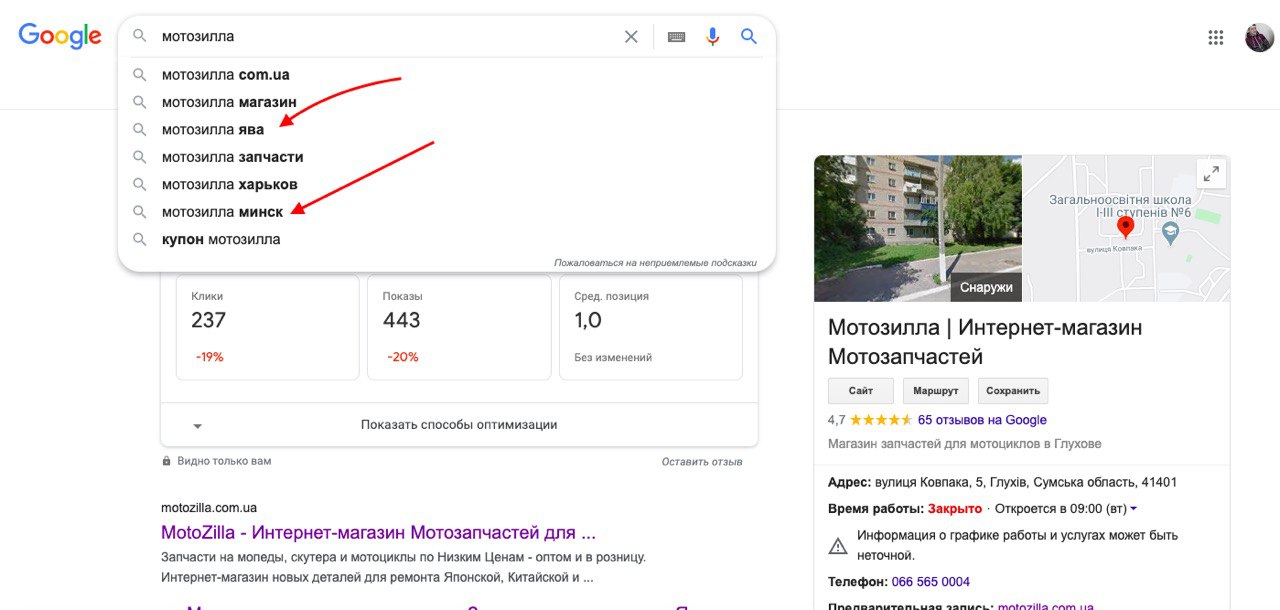Open the Google homepage logo
Image resolution: width=1280 pixels, height=610 pixels.
[x=60, y=36]
